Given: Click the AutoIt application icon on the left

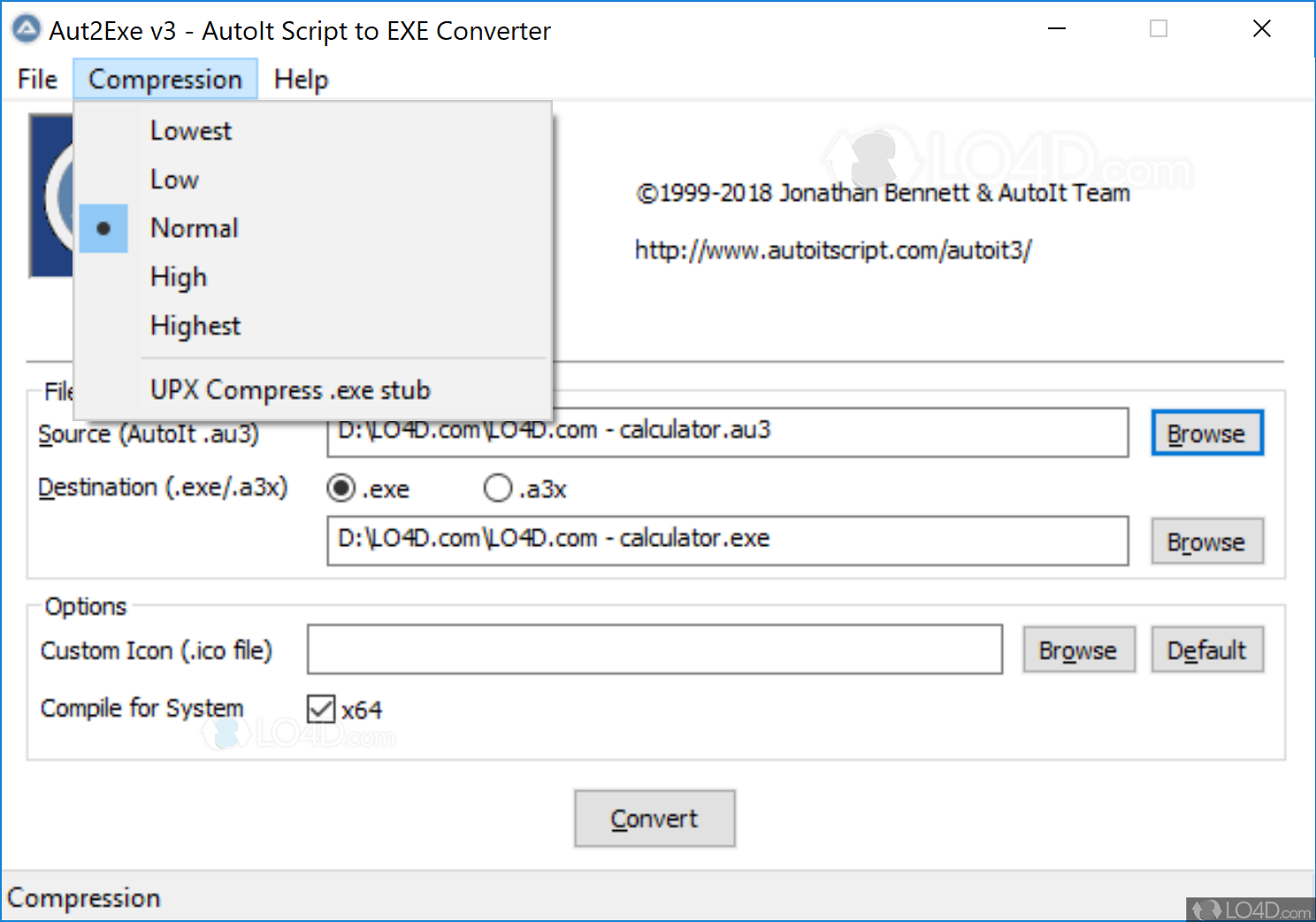Looking at the screenshot, I should 53,195.
